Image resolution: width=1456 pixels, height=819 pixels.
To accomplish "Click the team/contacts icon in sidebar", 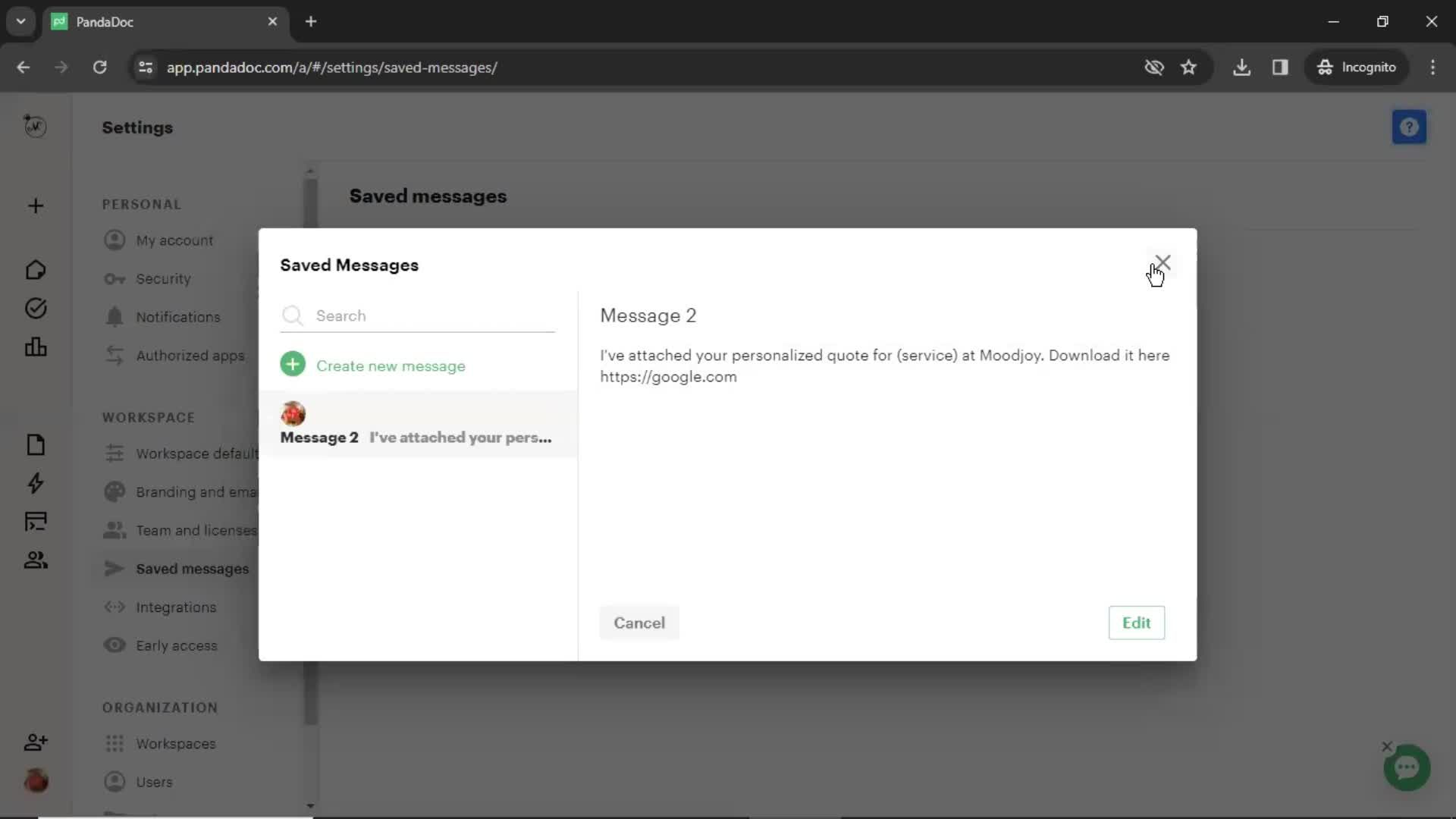I will pyautogui.click(x=36, y=560).
